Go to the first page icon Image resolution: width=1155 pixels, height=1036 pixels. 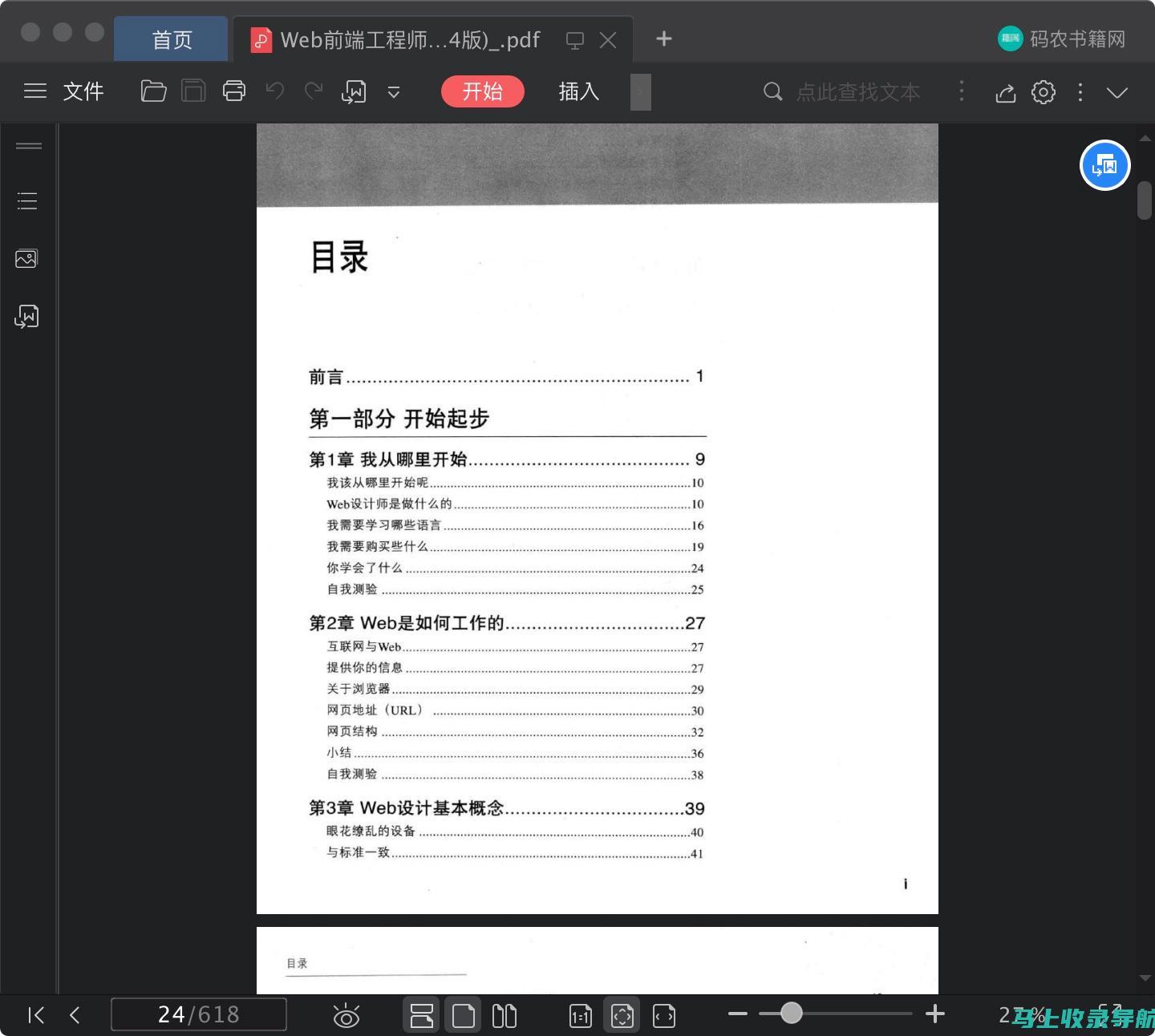[x=35, y=1015]
